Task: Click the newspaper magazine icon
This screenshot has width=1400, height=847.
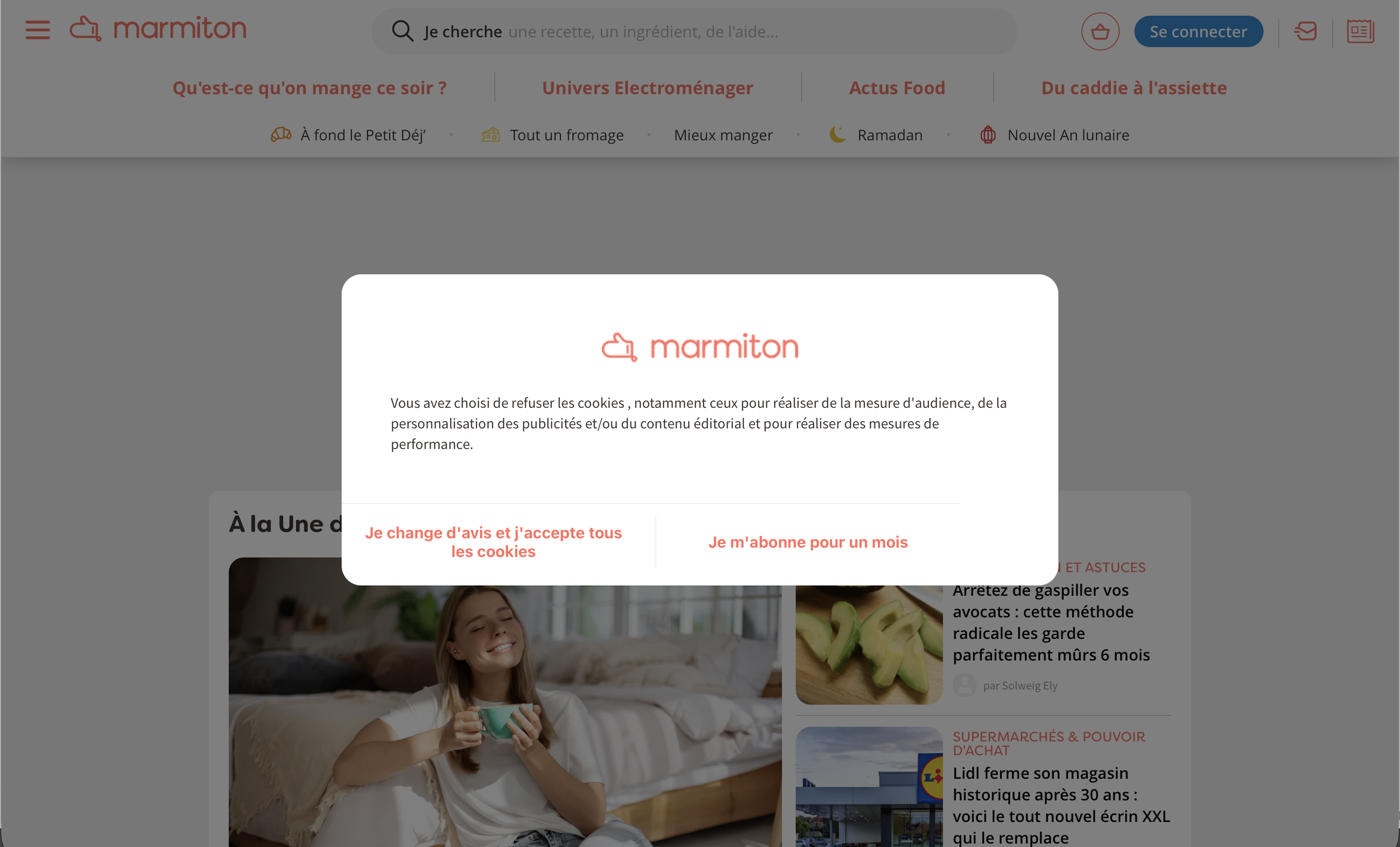Action: (x=1360, y=31)
